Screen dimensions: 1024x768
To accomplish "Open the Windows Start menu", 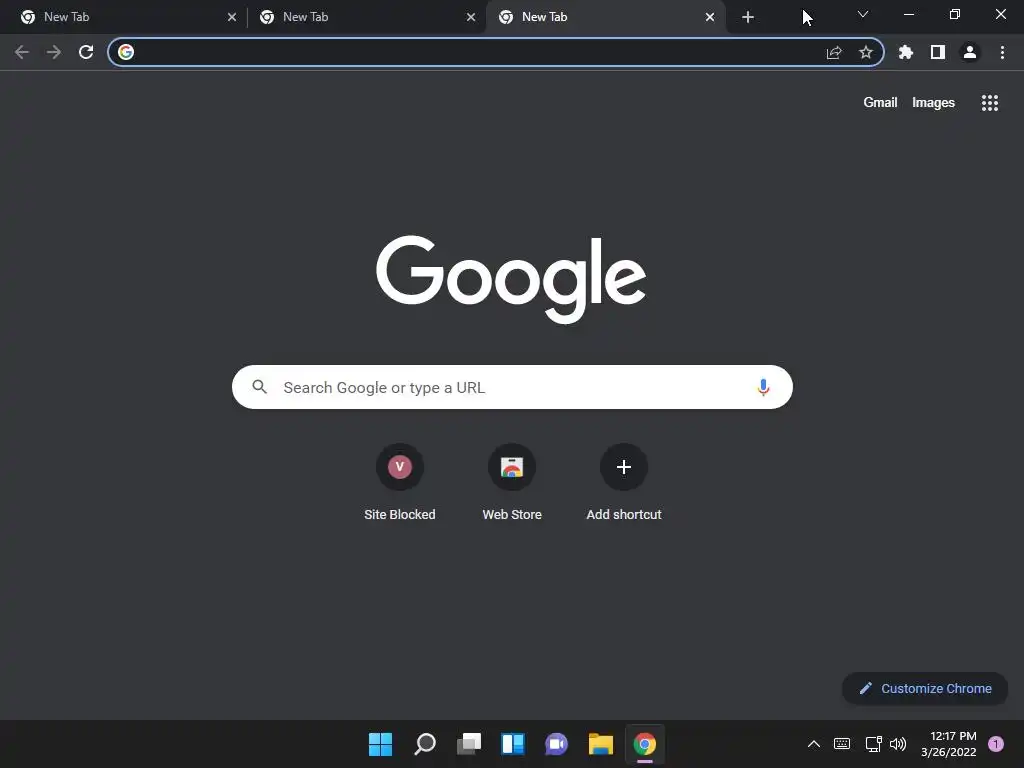I will click(x=380, y=744).
